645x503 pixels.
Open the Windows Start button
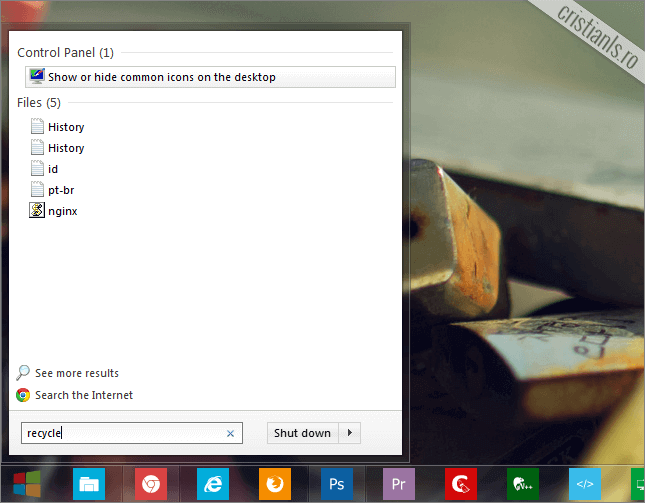(x=27, y=484)
